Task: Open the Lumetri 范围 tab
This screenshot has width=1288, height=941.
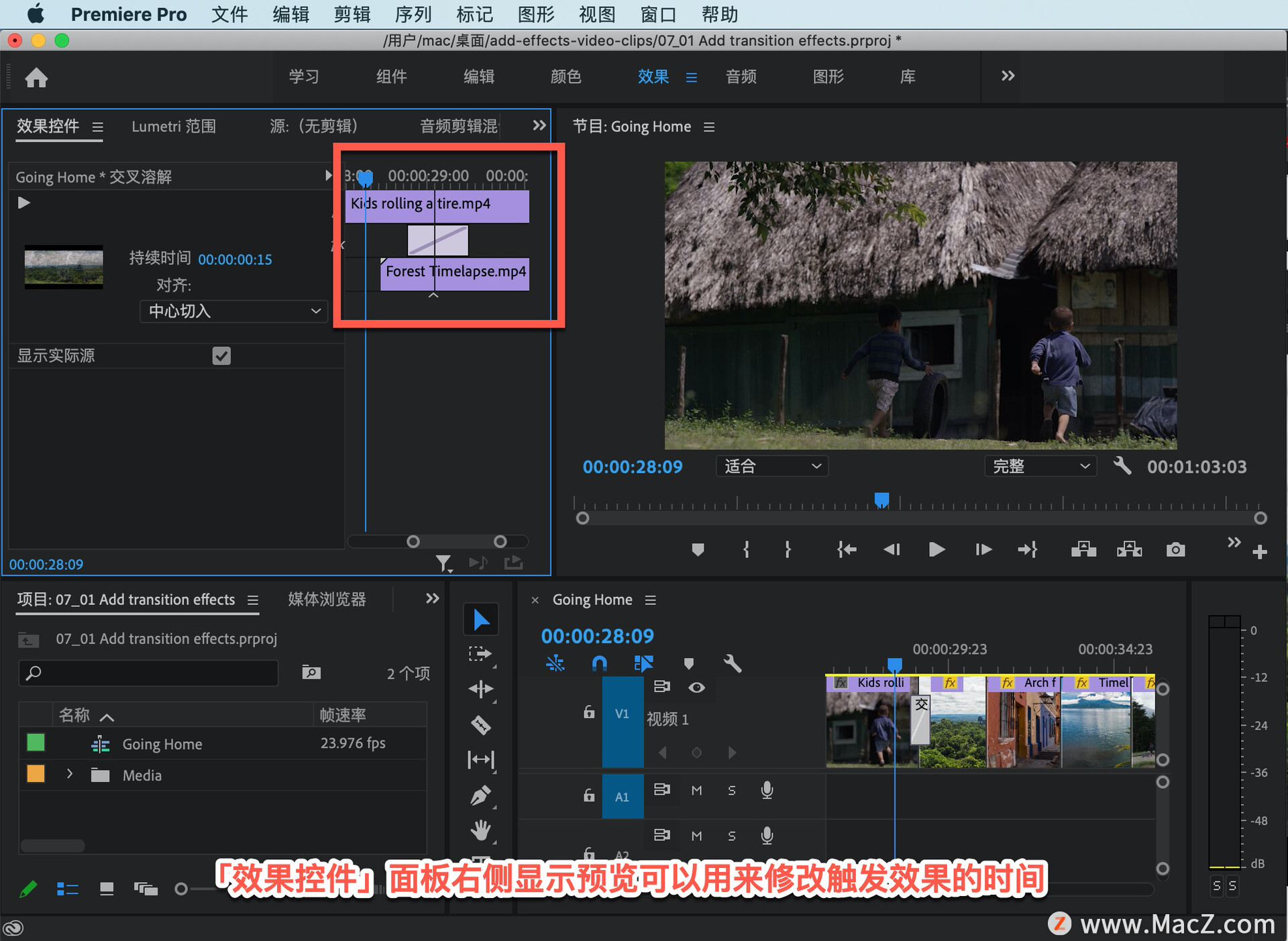Action: [174, 126]
